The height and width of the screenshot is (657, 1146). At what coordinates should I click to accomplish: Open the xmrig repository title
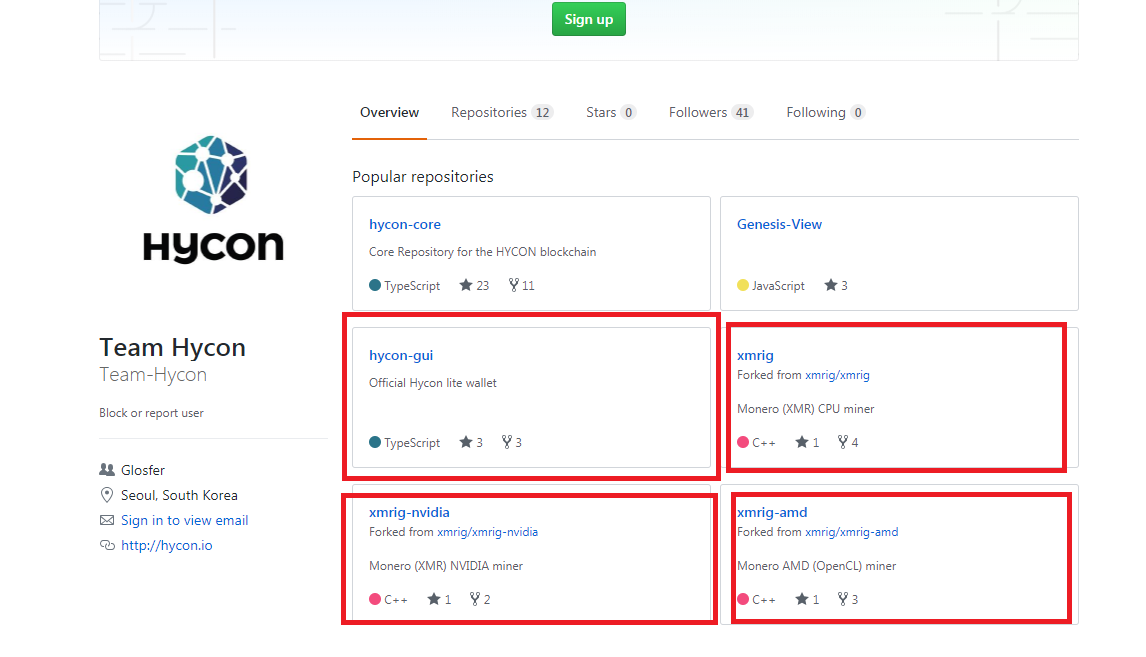pyautogui.click(x=755, y=355)
